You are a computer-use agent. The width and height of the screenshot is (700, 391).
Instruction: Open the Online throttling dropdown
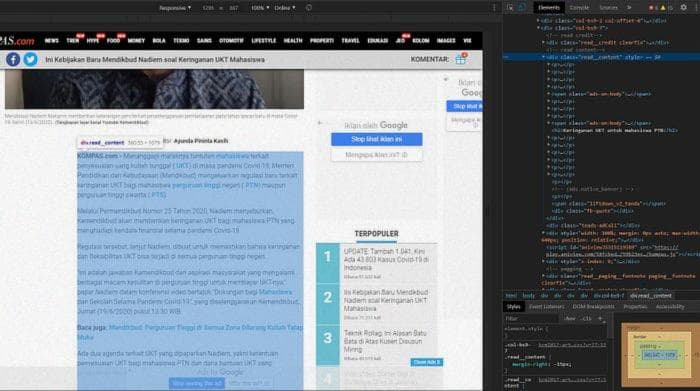point(285,8)
